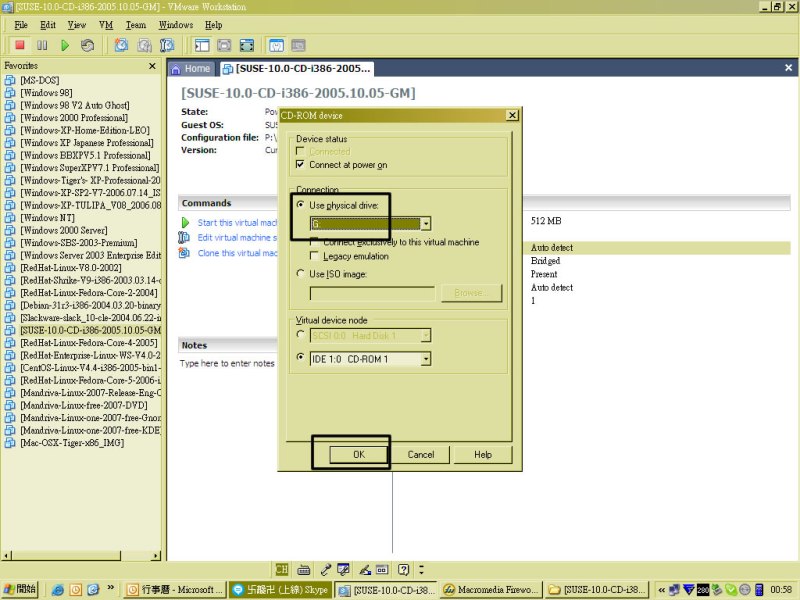
Task: Switch to the Home tab
Action: click(191, 68)
